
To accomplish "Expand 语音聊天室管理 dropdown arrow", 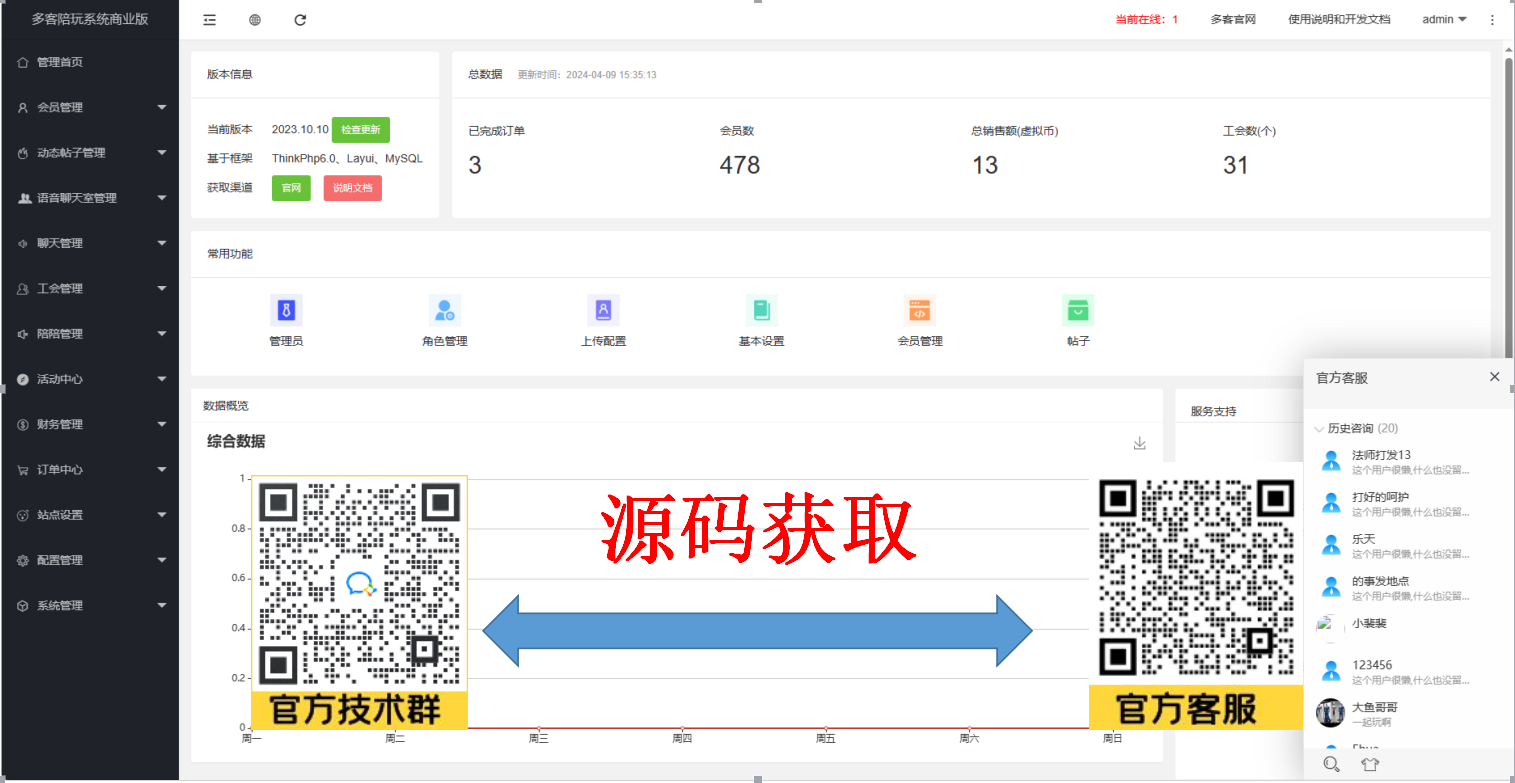I will [162, 198].
